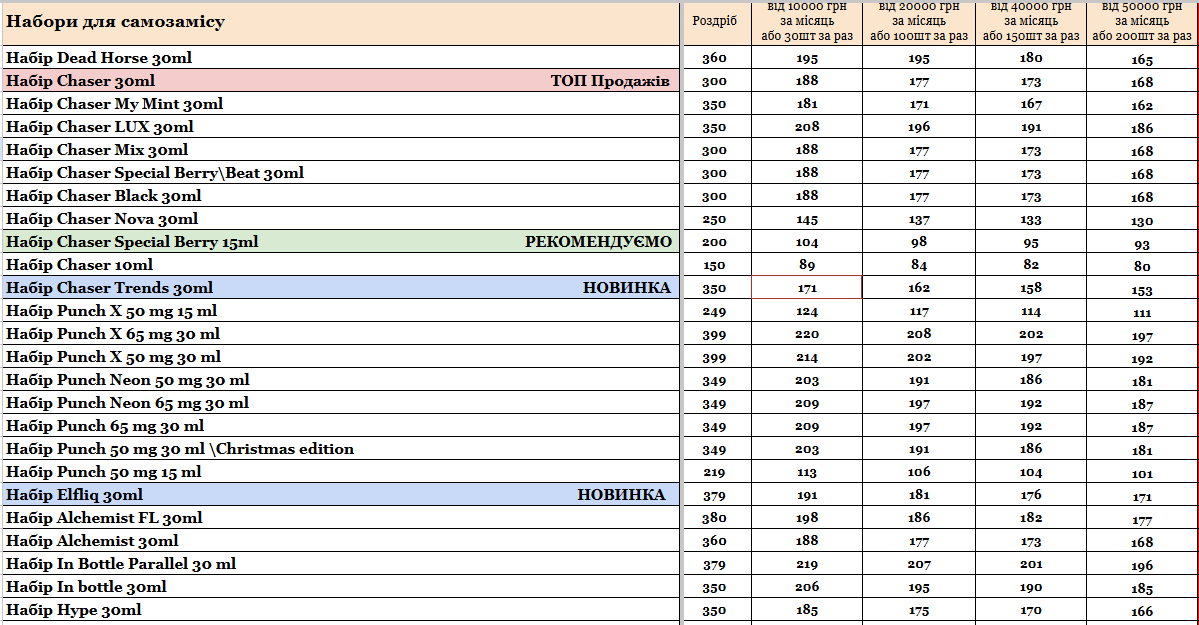Select the "від 10000 грн" column header
This screenshot has height=625, width=1199.
pyautogui.click(x=806, y=22)
